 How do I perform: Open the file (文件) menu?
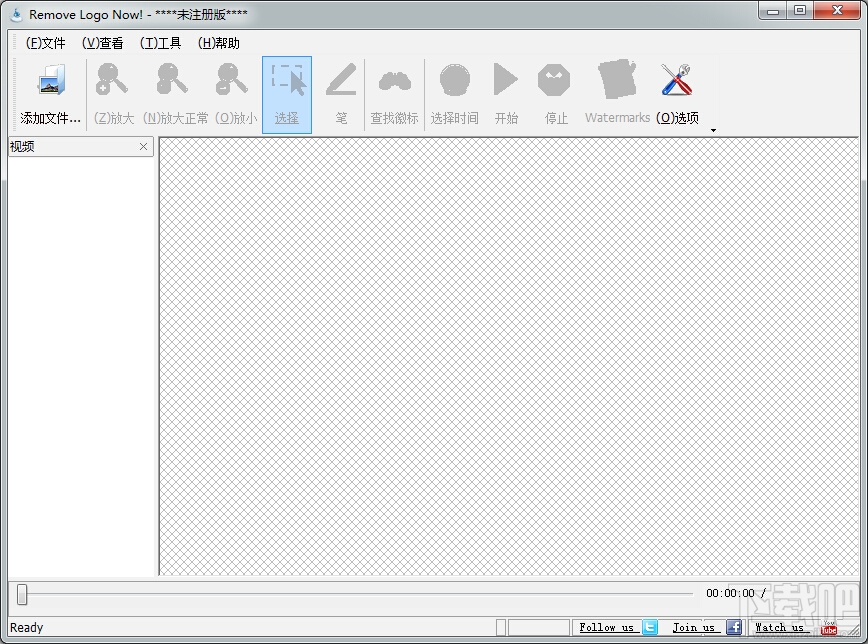(45, 43)
